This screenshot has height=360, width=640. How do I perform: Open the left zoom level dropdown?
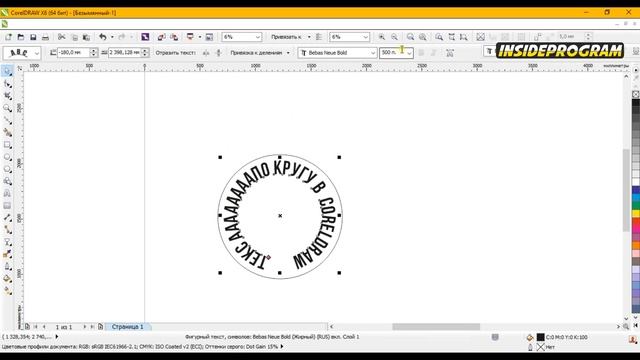tap(258, 37)
